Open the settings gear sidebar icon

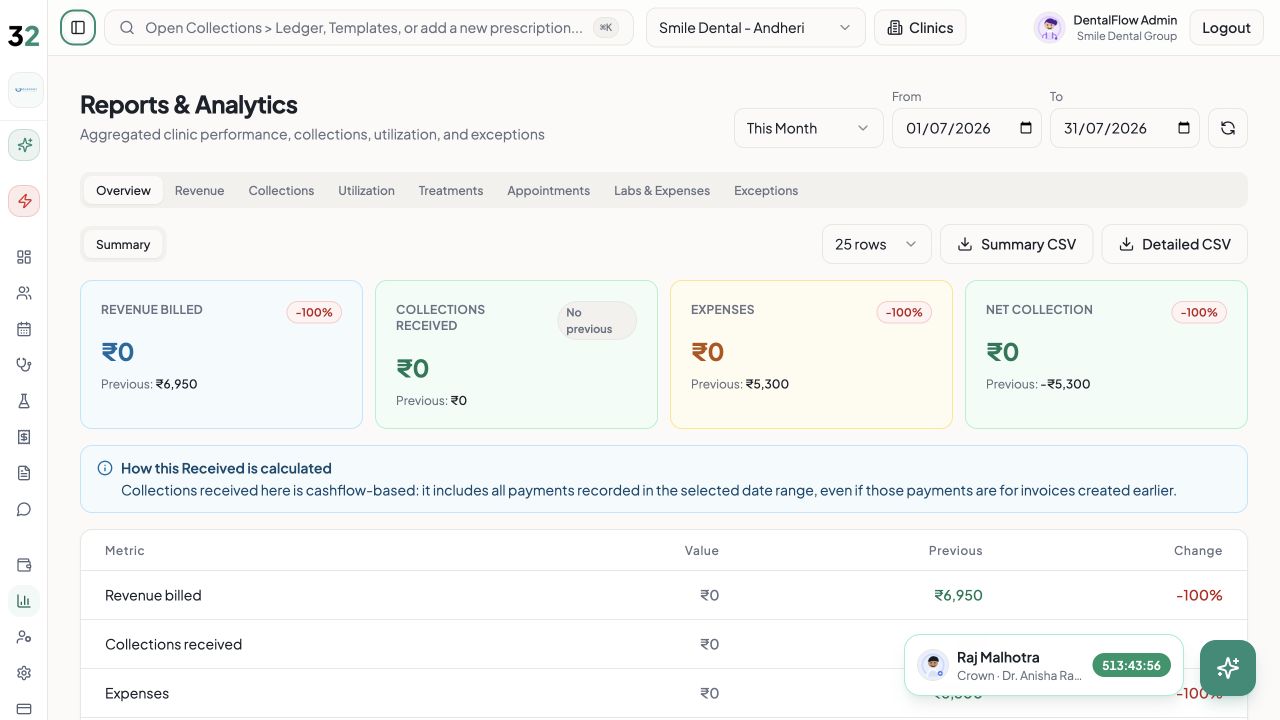(x=24, y=673)
